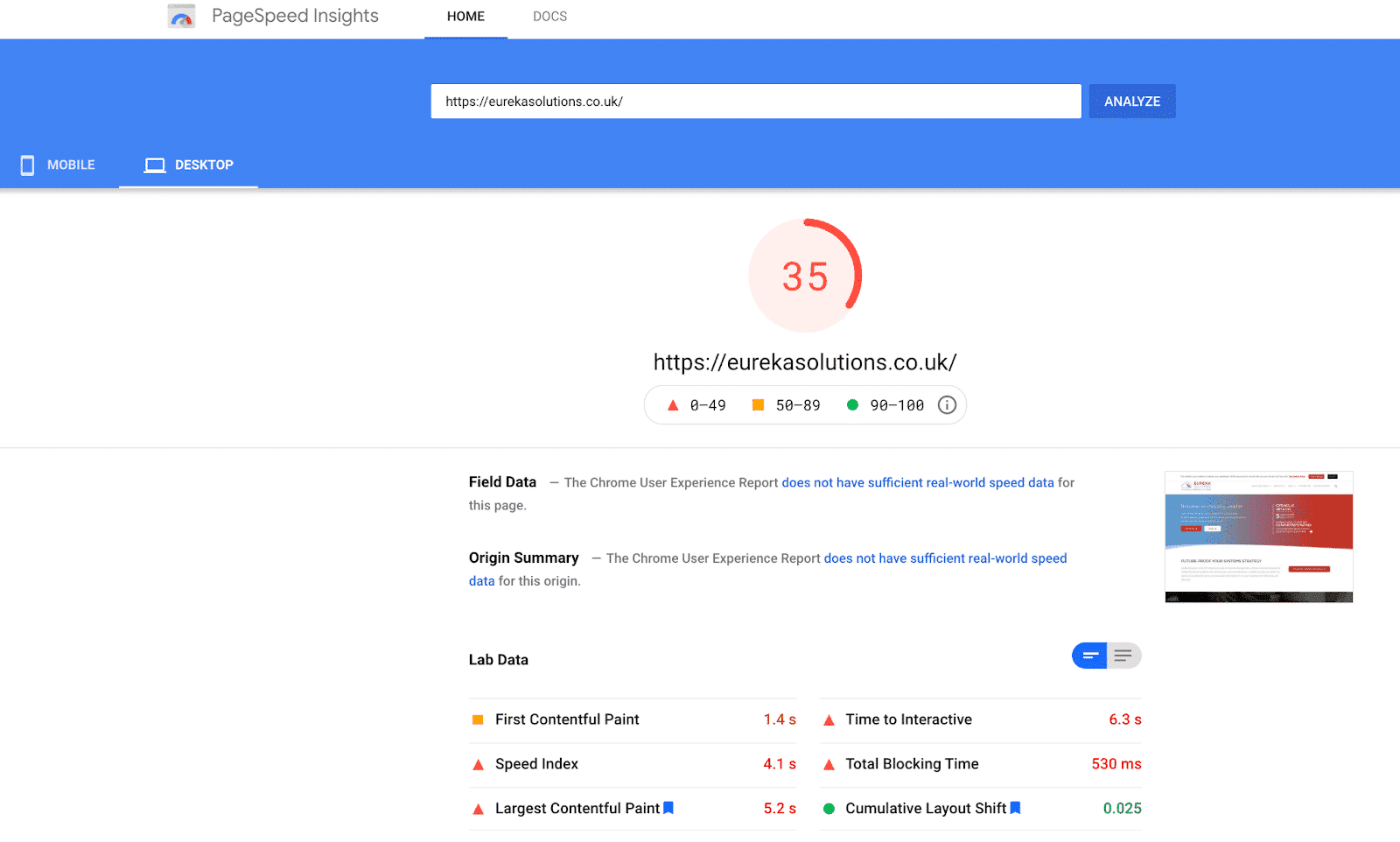1400x842 pixels.
Task: Click the PageSpeed Insights gauge logo
Action: [x=180, y=15]
